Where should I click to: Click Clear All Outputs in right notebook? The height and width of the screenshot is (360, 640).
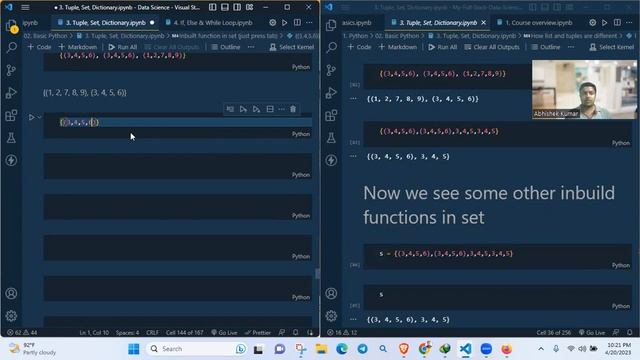click(492, 47)
